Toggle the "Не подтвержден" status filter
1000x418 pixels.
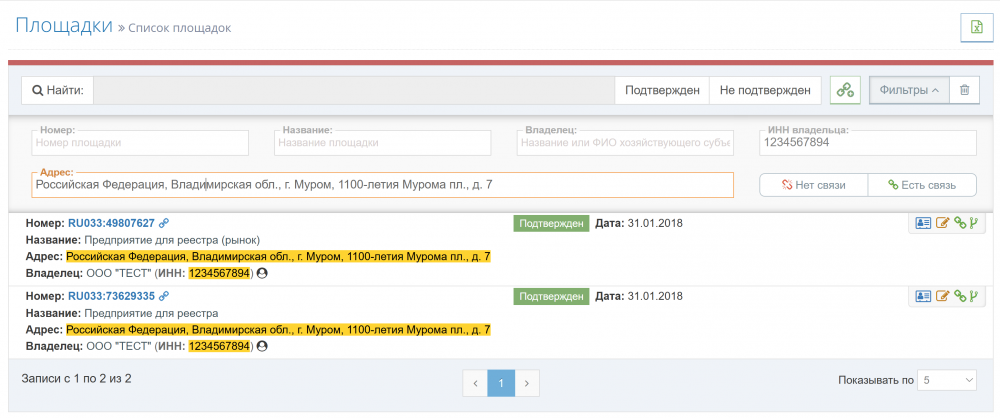[765, 90]
